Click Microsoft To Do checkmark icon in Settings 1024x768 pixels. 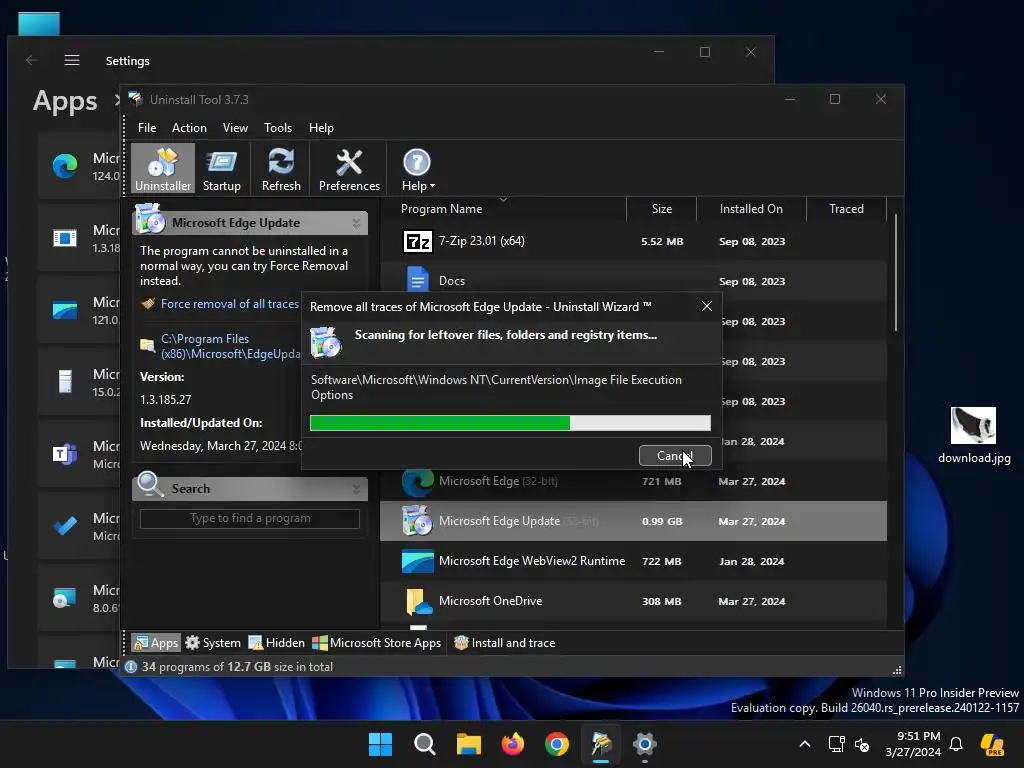tap(65, 525)
